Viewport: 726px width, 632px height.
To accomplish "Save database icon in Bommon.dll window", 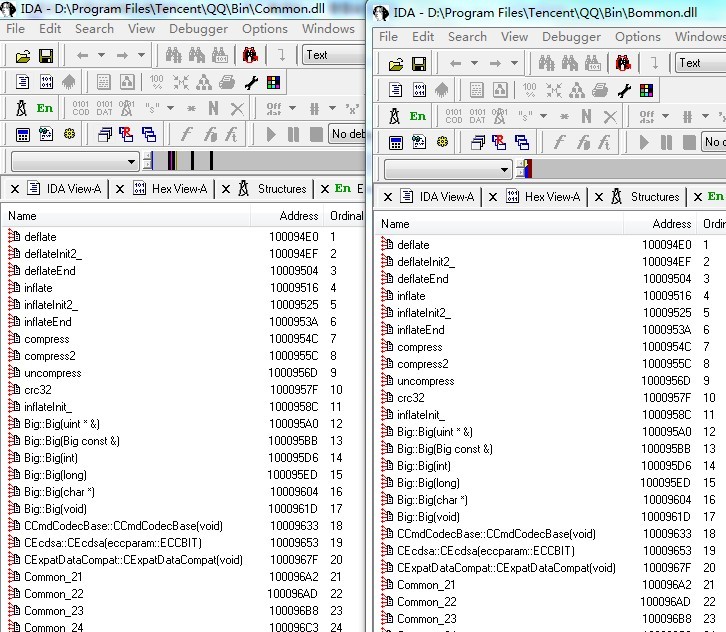I will tap(419, 64).
